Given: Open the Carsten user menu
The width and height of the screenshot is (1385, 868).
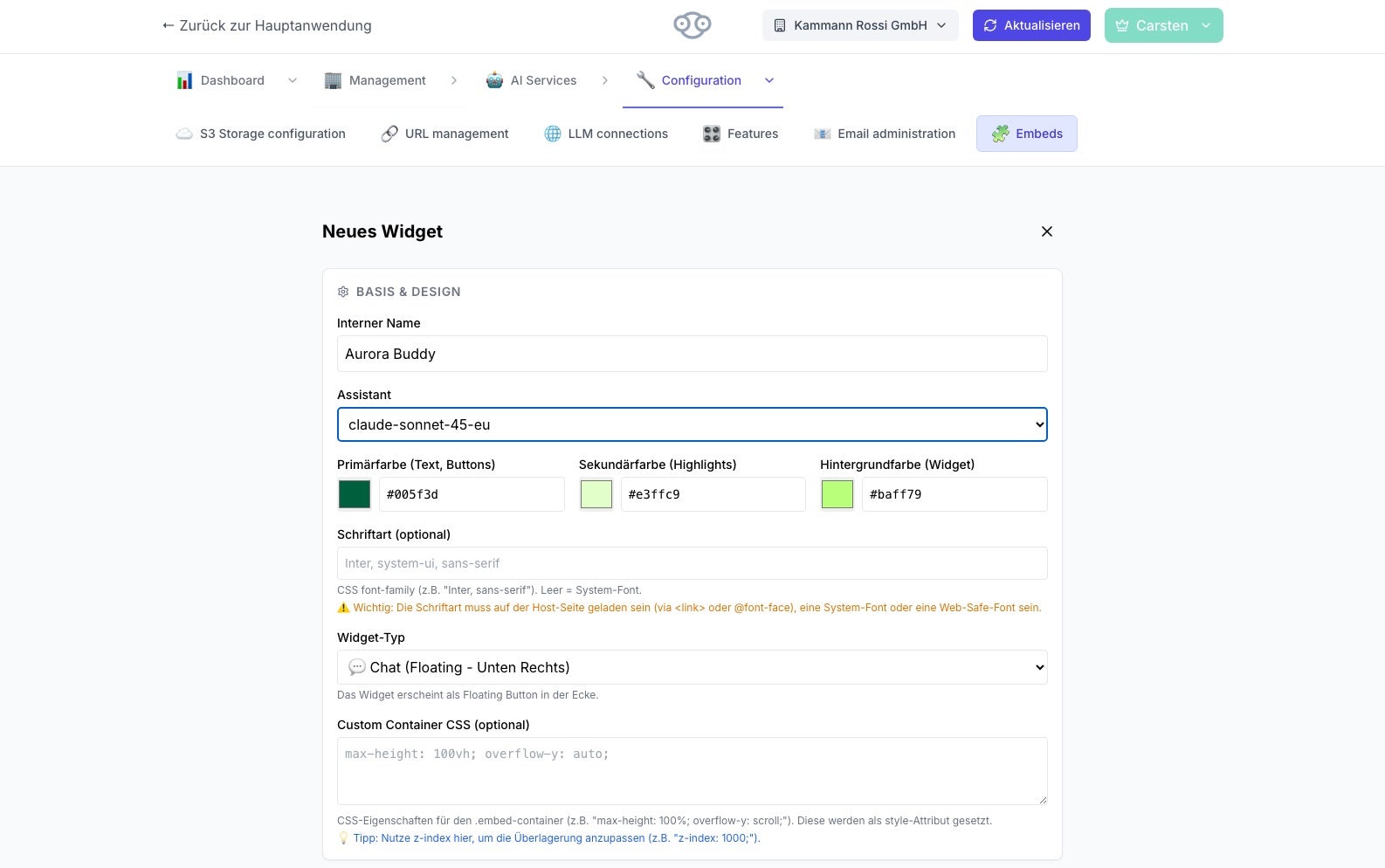Looking at the screenshot, I should 1163,25.
